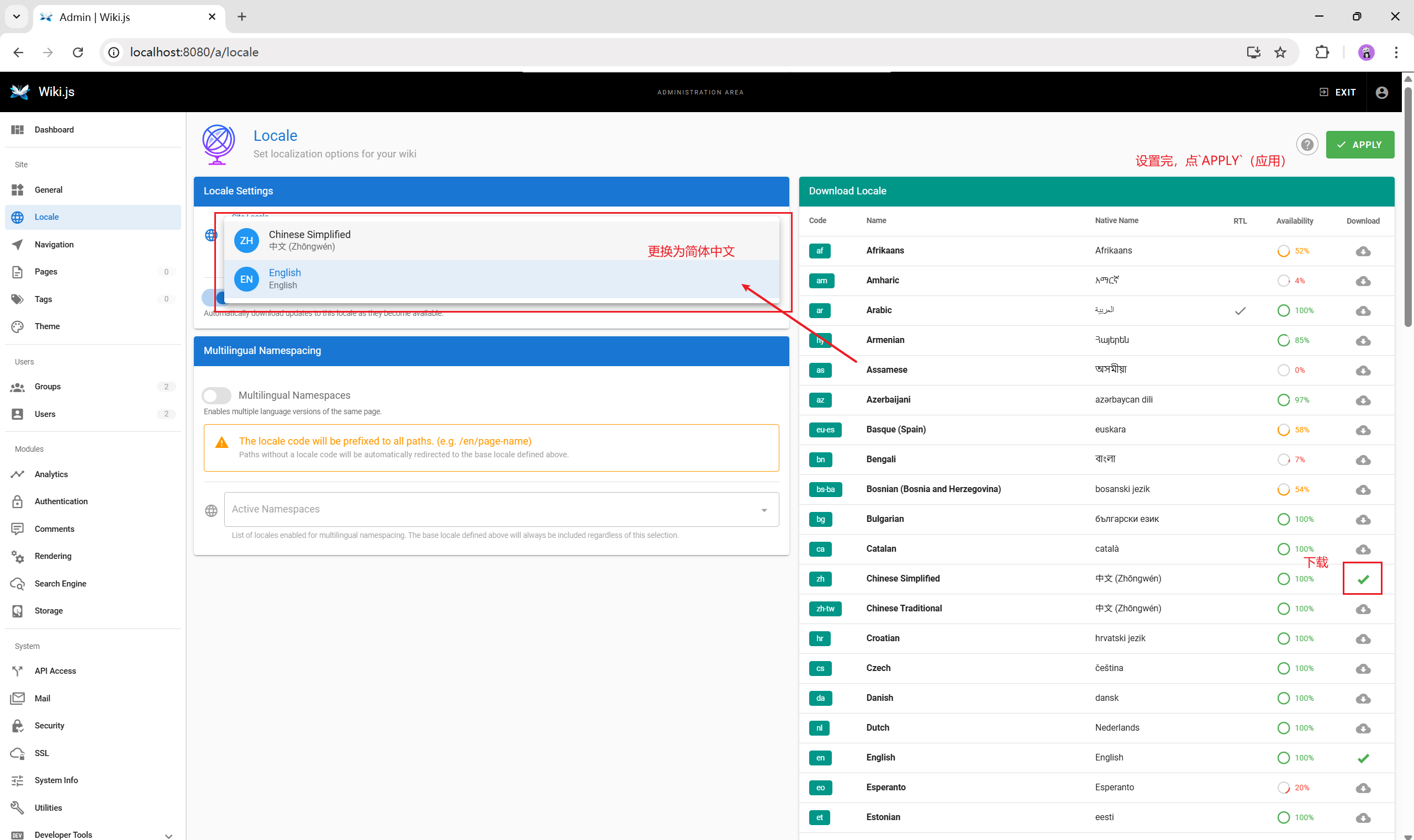Bookmark this page with star icon
This screenshot has height=840, width=1414.
(x=1280, y=52)
